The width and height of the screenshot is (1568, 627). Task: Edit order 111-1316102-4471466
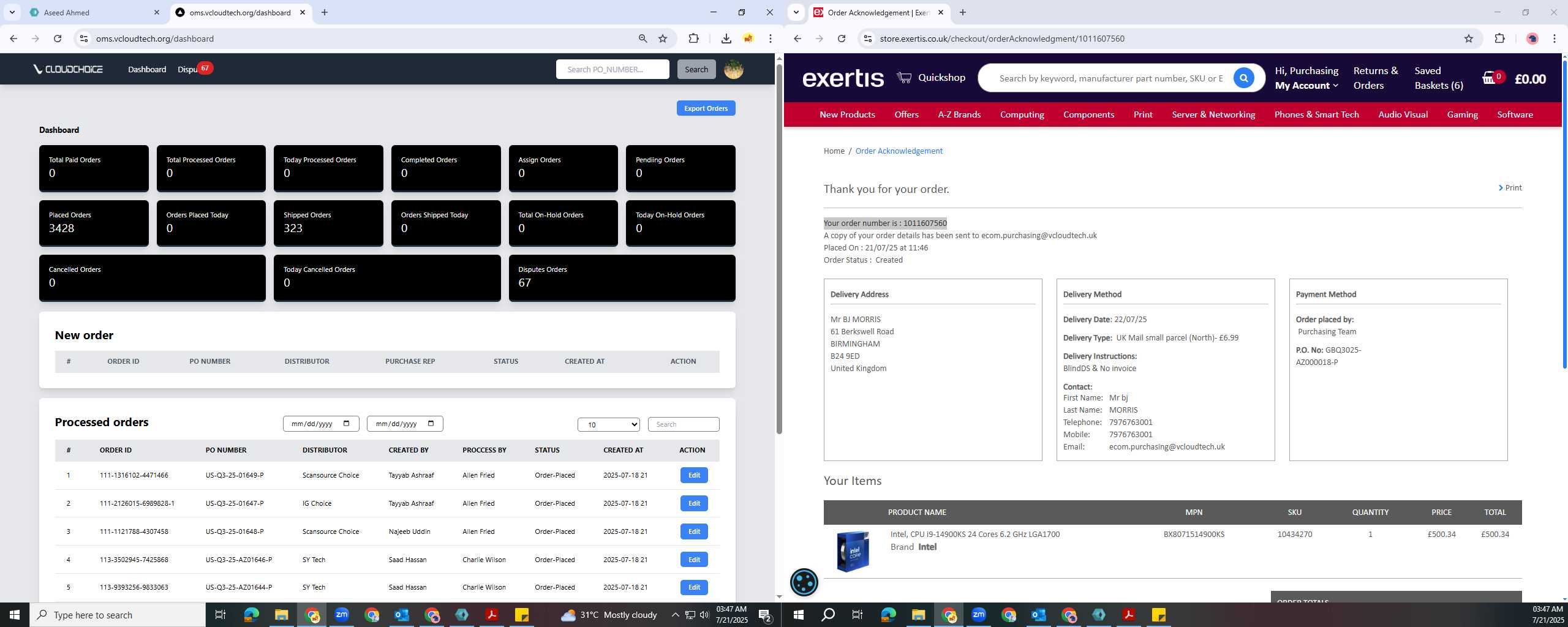click(x=694, y=475)
